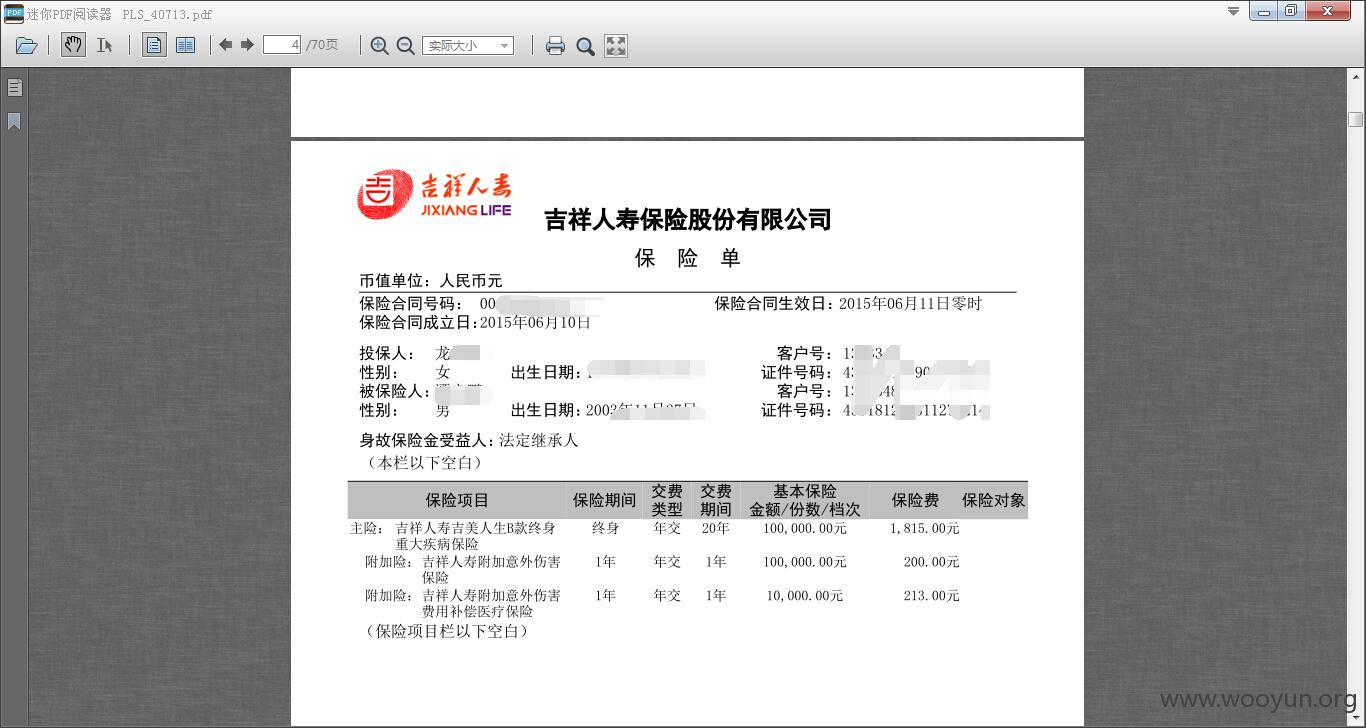The width and height of the screenshot is (1366, 728).
Task: Click the 币值单位：人民币元 line
Action: (431, 281)
